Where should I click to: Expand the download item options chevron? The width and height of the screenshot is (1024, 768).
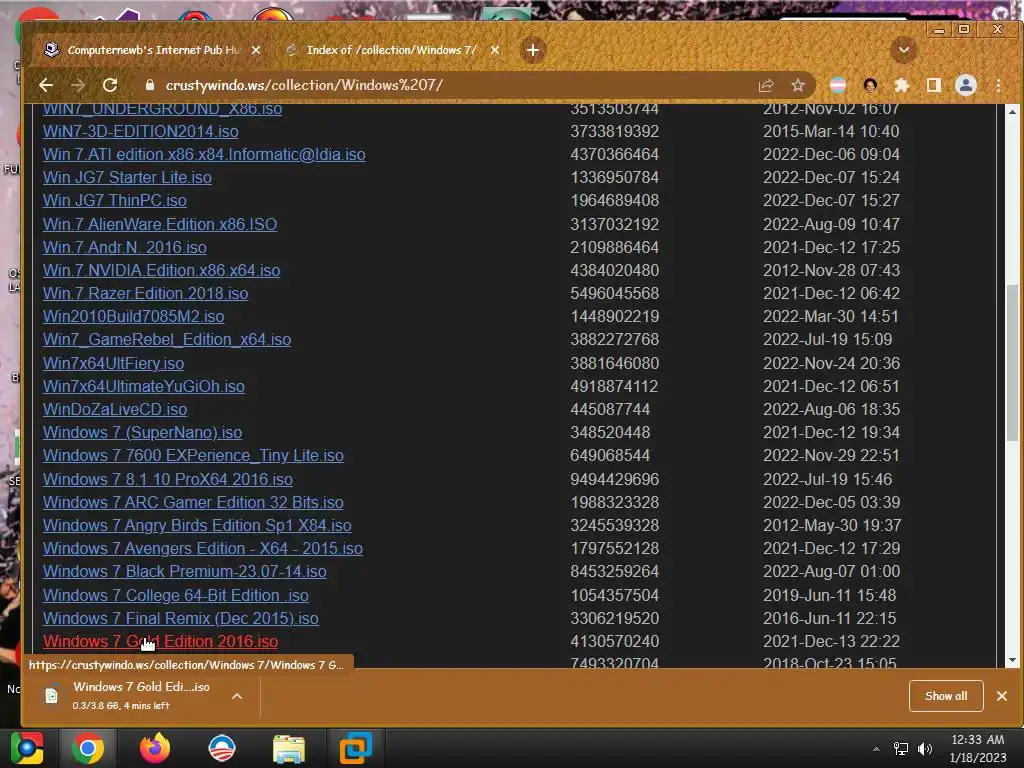pos(237,696)
